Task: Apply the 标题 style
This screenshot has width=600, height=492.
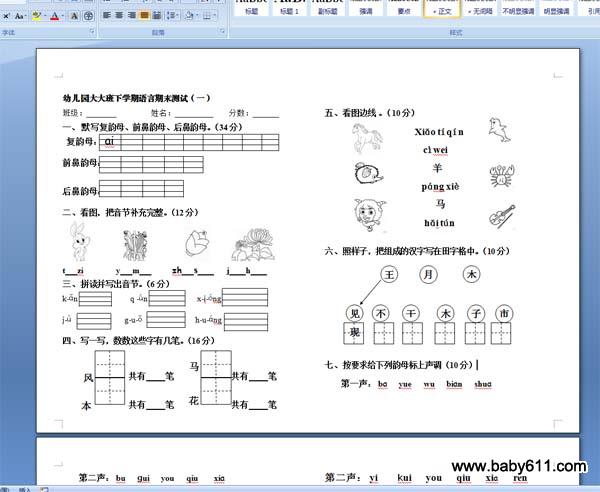Action: point(251,8)
